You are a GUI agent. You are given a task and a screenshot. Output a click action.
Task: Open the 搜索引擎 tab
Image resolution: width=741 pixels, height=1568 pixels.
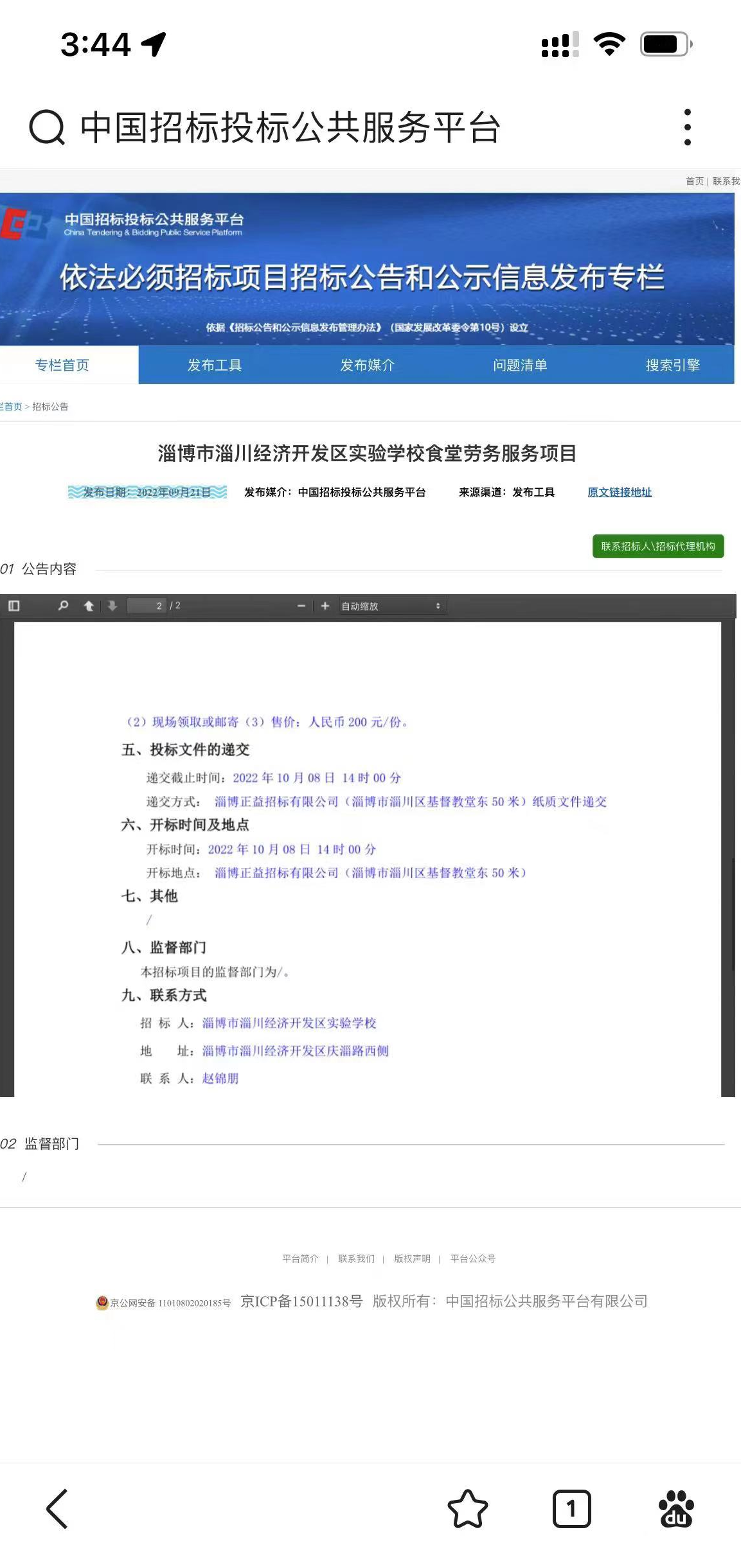672,365
